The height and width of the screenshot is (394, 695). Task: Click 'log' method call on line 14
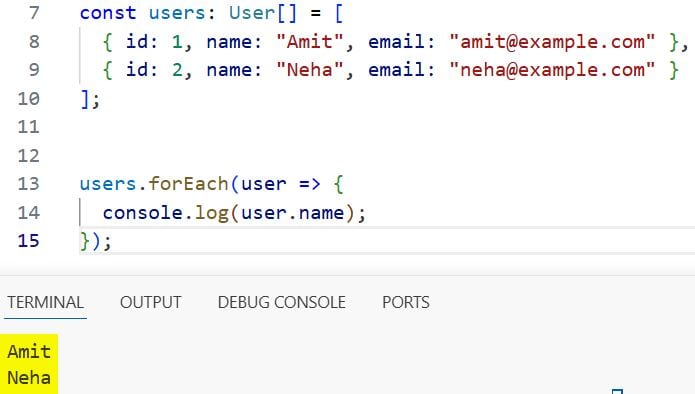[211, 214]
